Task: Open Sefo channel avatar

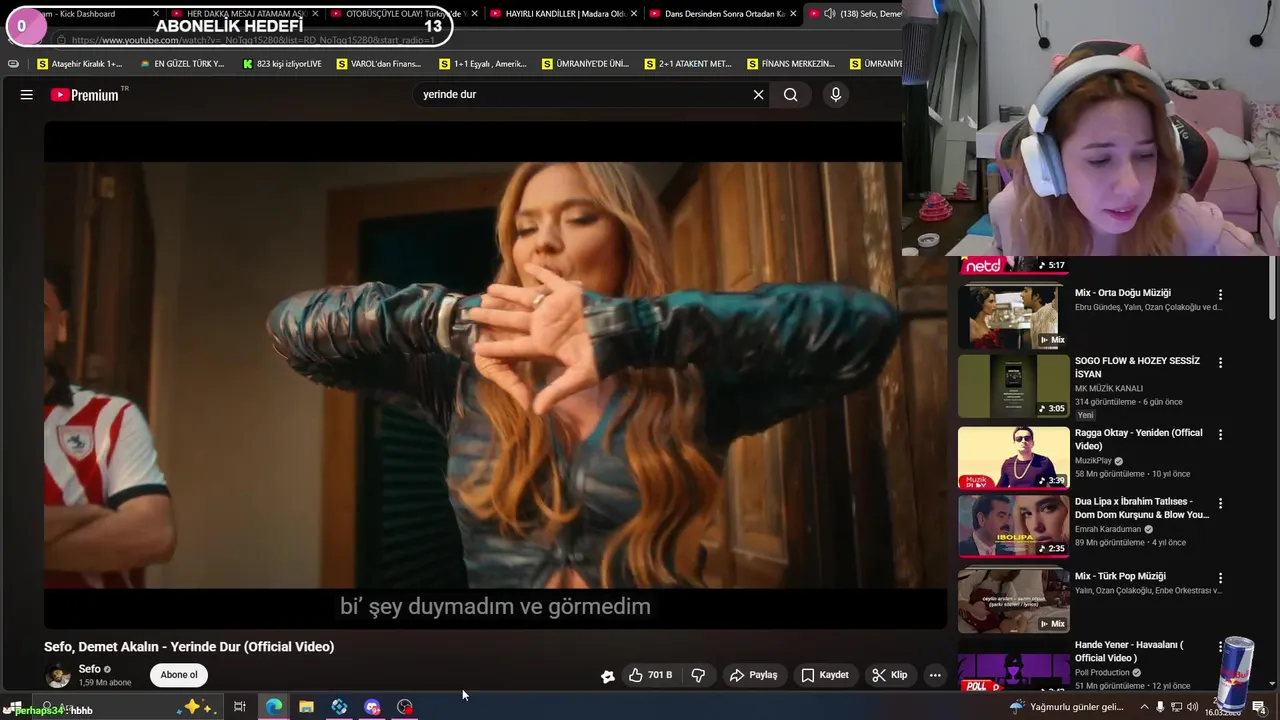Action: [59, 676]
